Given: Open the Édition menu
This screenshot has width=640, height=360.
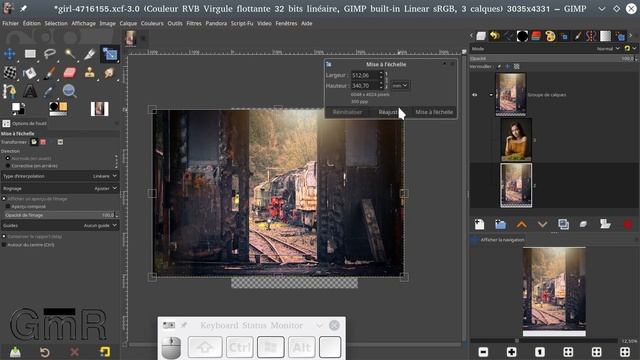Looking at the screenshot, I should 31,24.
